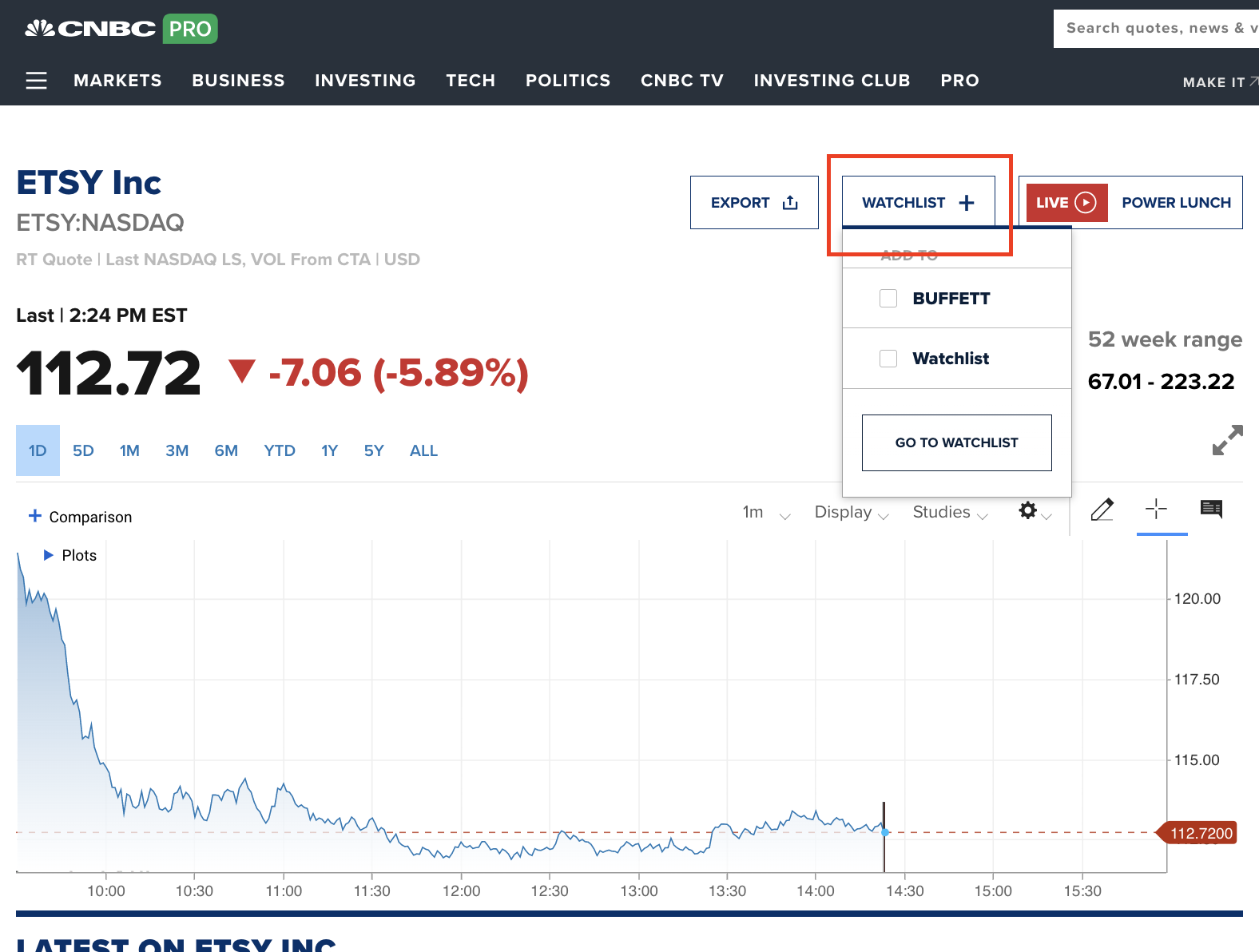
Task: Open the Display dropdown
Action: 852,513
